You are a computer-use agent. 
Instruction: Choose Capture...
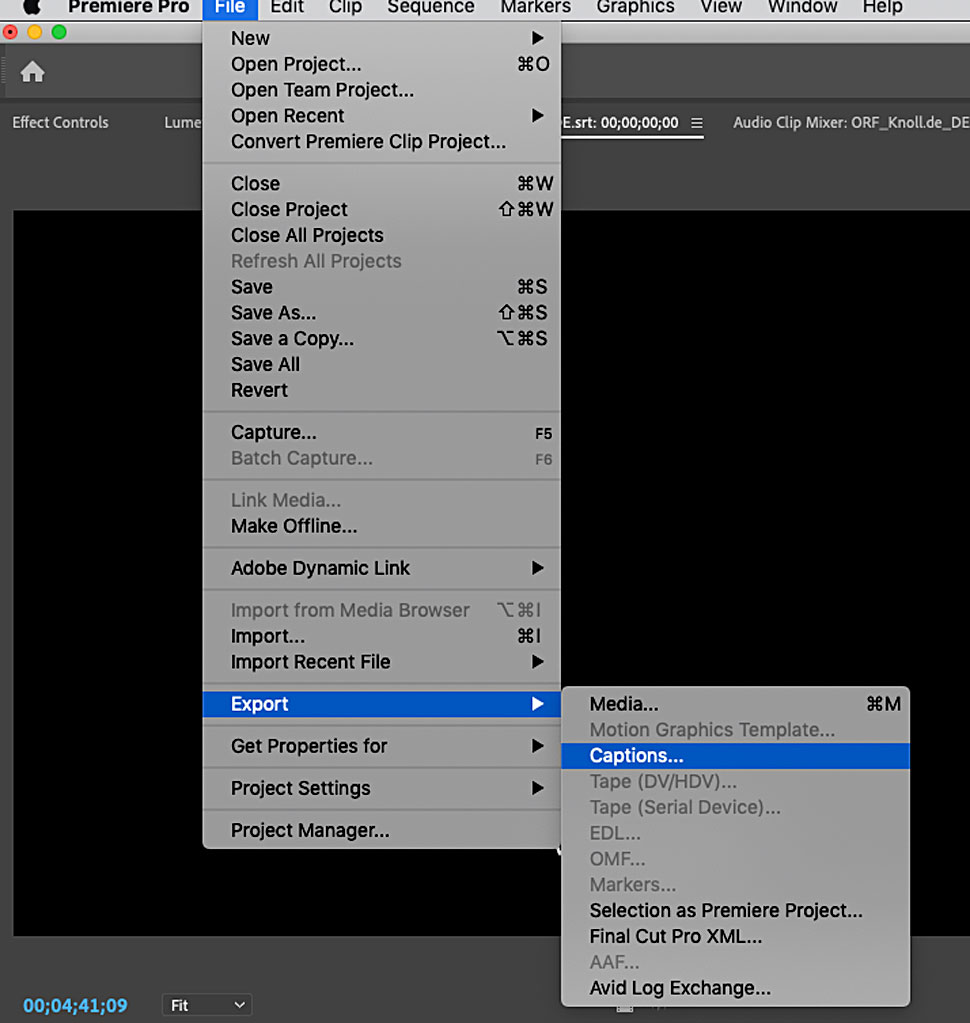tap(382, 433)
